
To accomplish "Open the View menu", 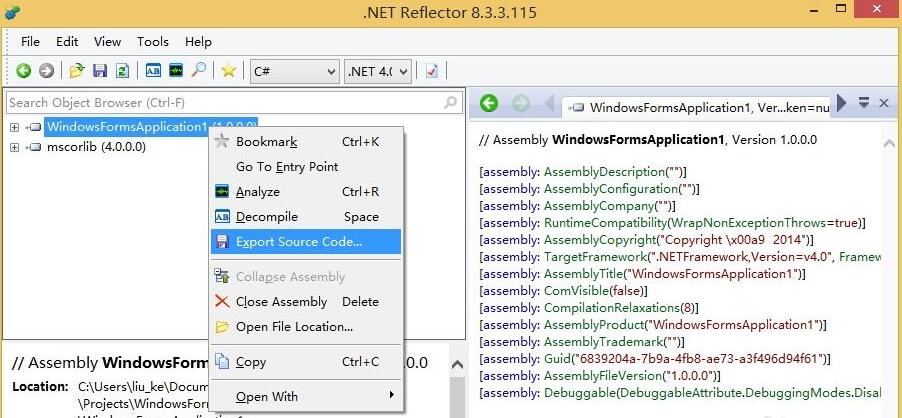I will 108,41.
